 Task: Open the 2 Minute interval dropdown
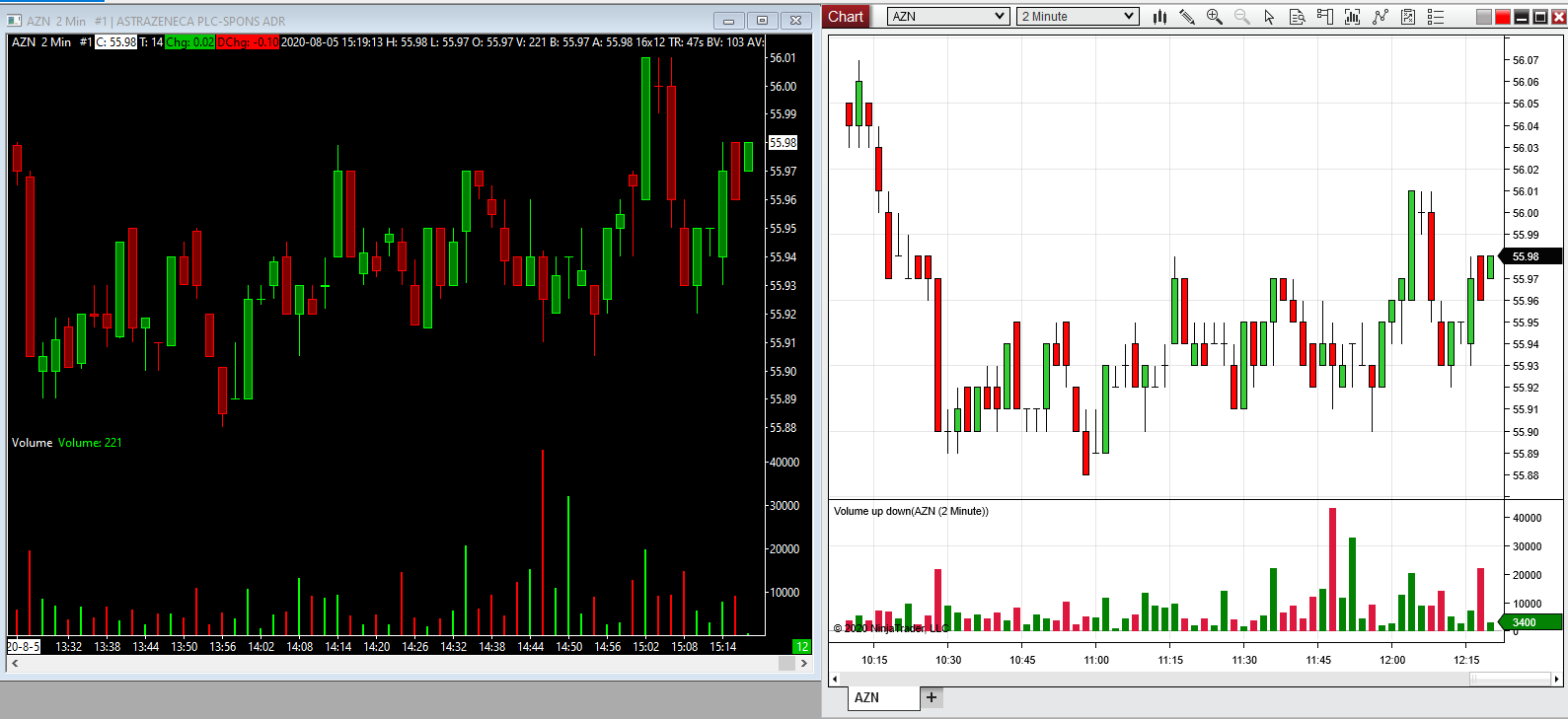(1078, 17)
